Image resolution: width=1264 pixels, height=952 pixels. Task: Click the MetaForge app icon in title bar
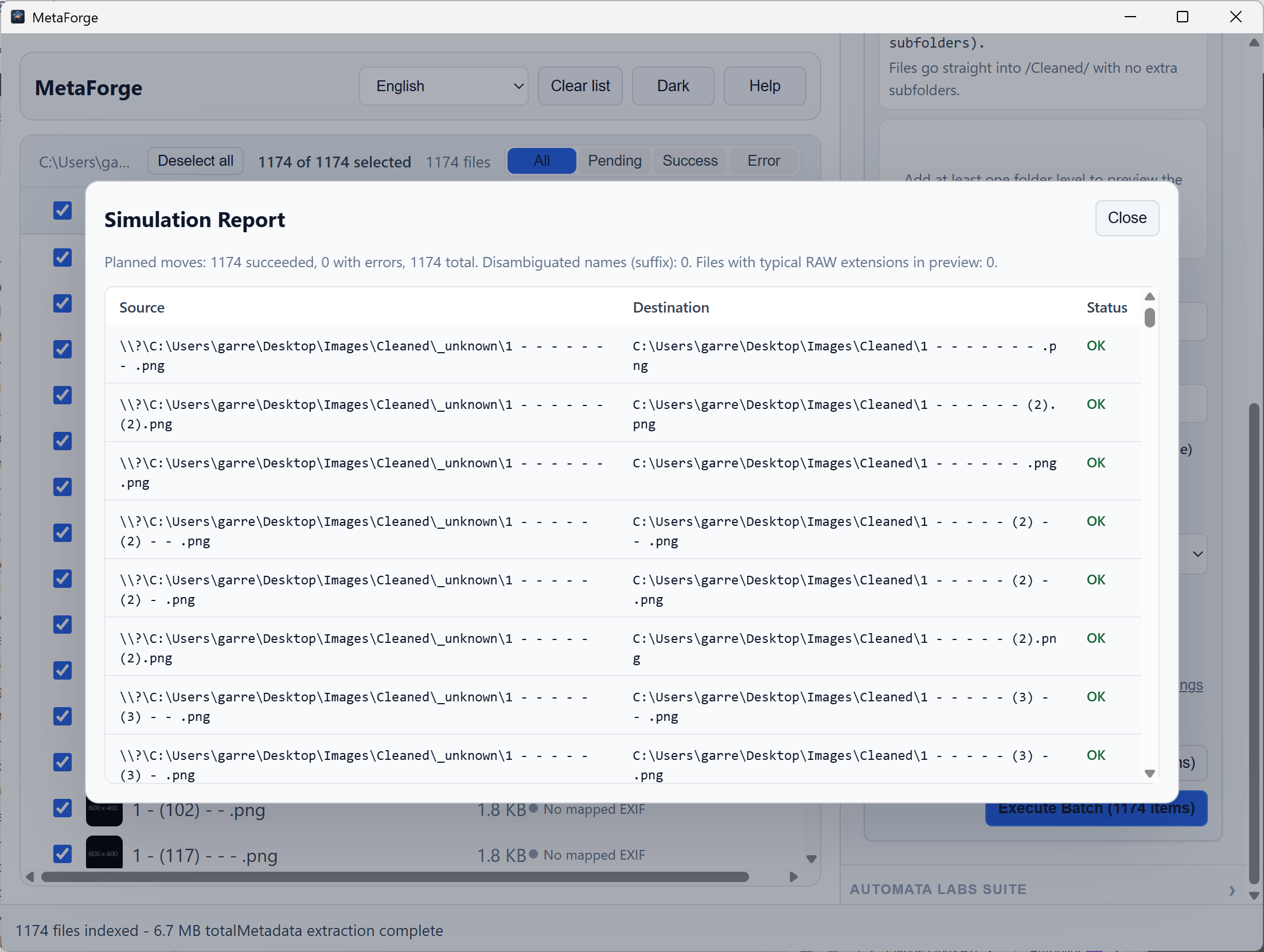pos(18,17)
